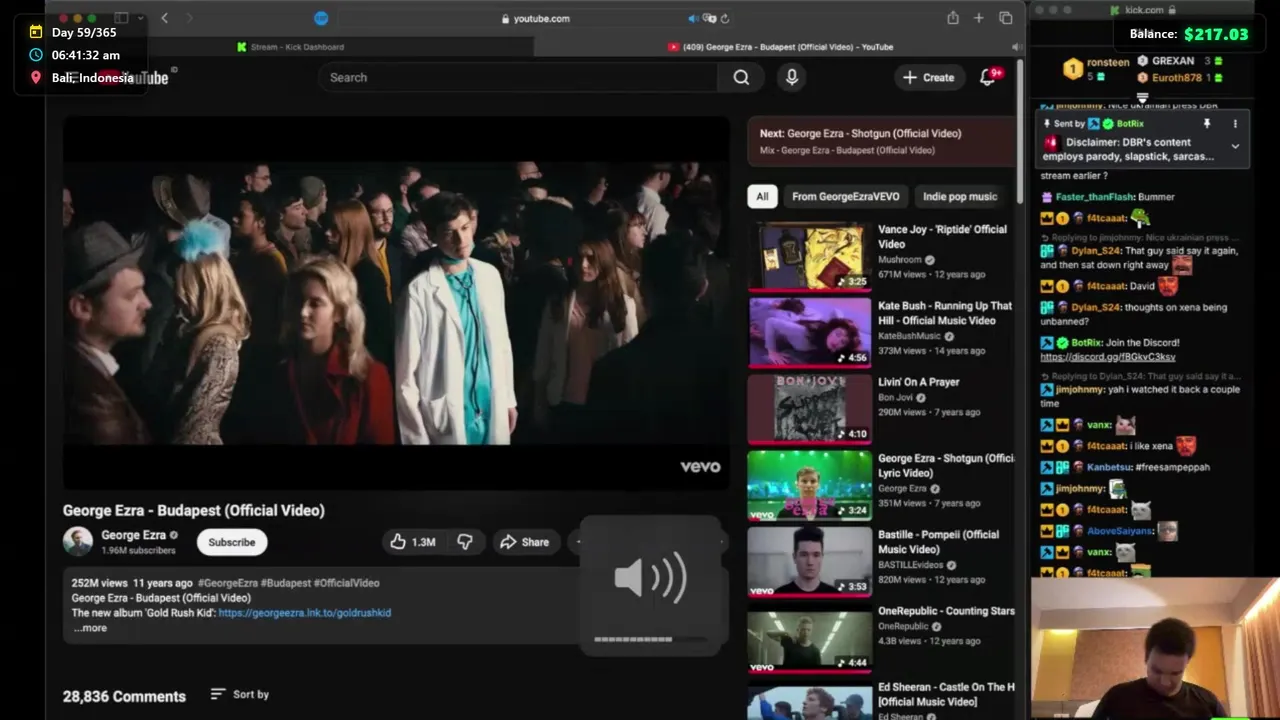
Task: Click into the YouTube Search field
Action: pos(518,77)
